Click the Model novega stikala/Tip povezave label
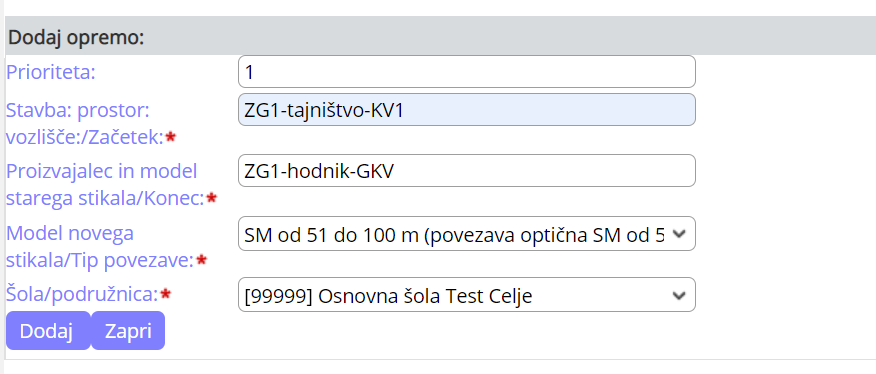 click(101, 246)
